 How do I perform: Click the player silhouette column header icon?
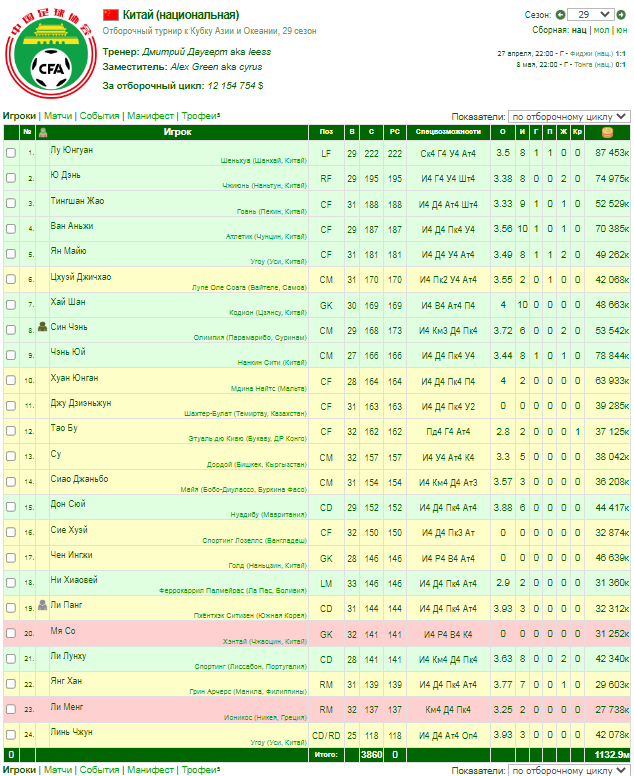(x=43, y=132)
